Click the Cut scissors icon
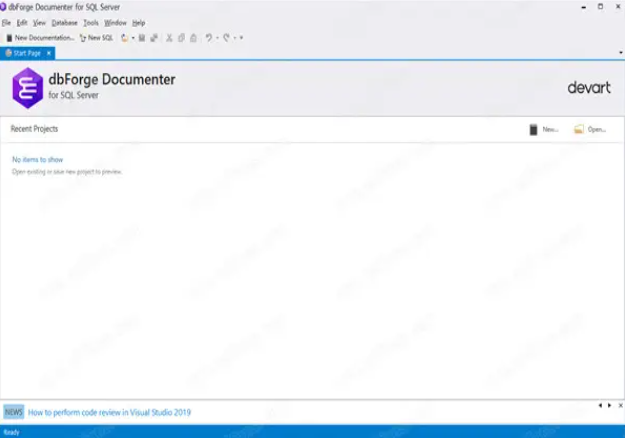 (x=169, y=38)
